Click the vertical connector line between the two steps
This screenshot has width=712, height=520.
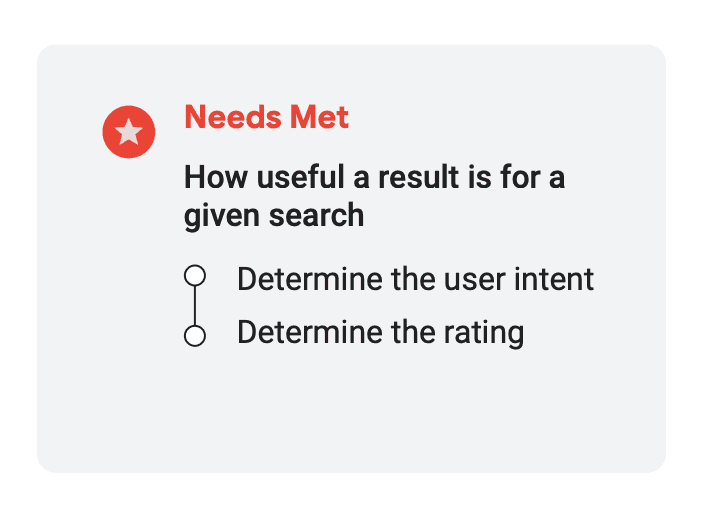tap(195, 306)
